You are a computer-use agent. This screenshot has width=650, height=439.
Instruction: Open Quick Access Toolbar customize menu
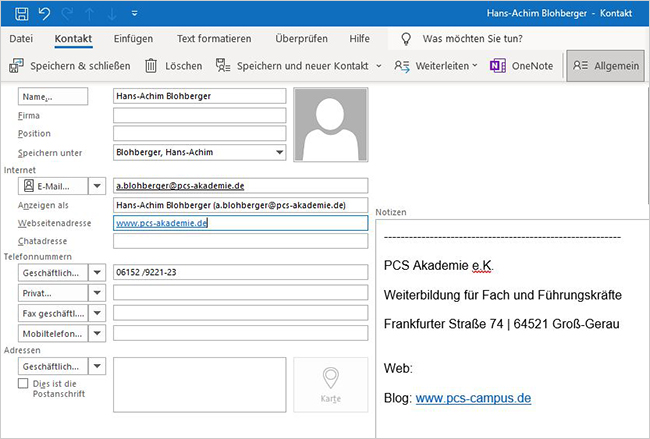(x=134, y=14)
